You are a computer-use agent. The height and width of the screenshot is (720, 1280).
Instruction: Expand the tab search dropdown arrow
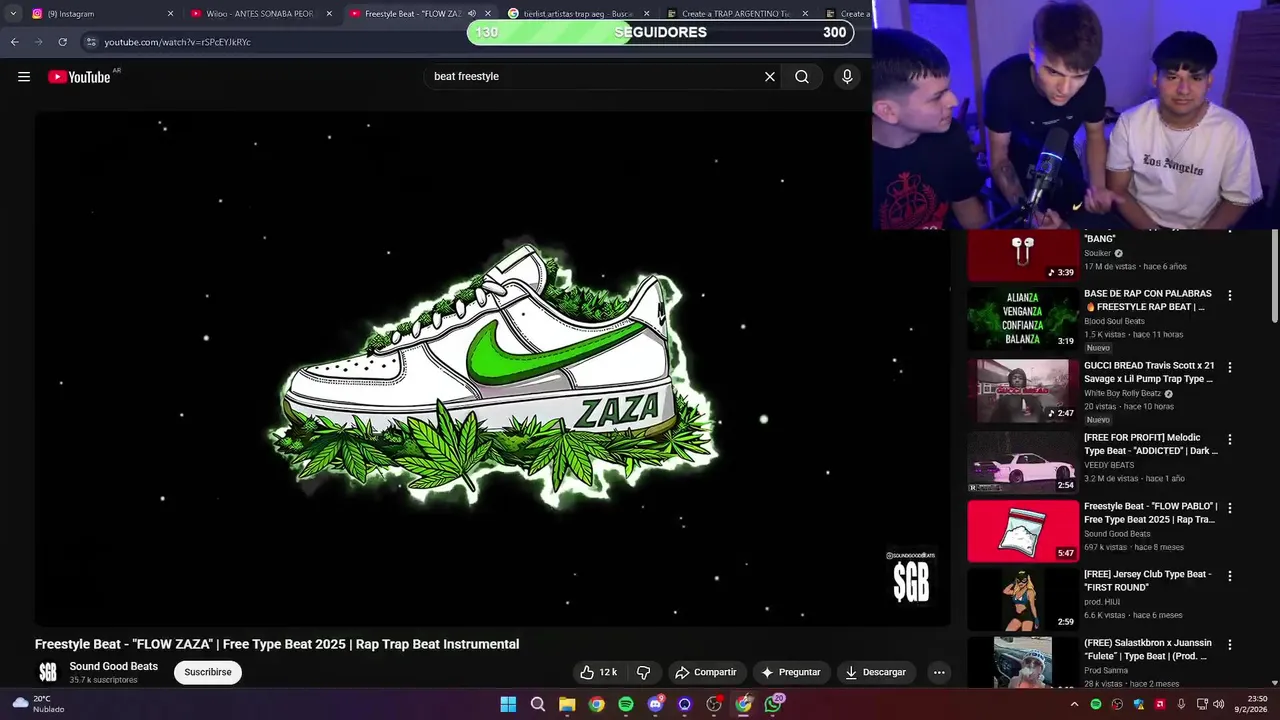(x=13, y=14)
